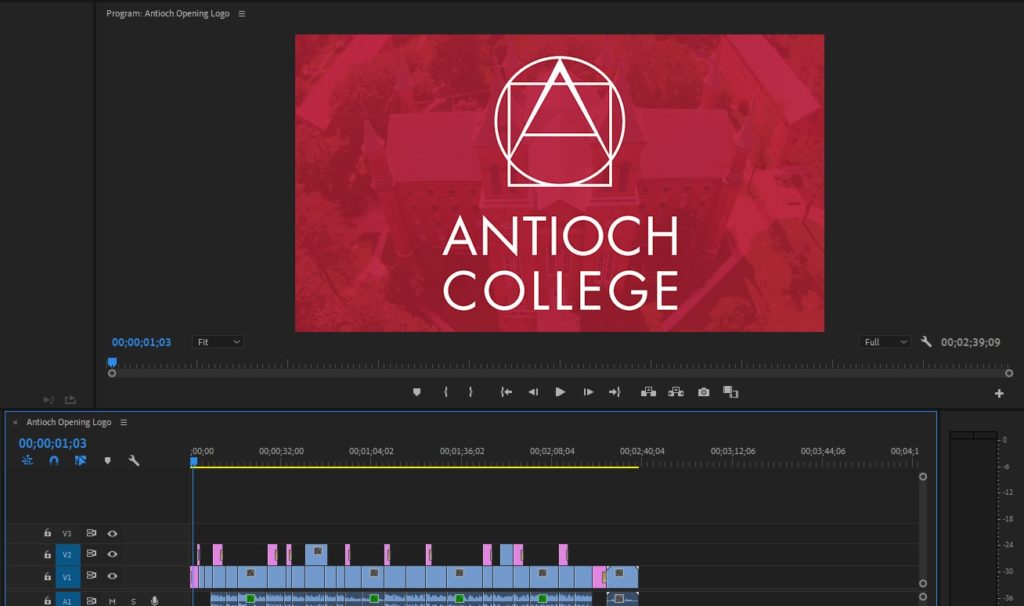Viewport: 1024px width, 606px height.
Task: Toggle the timeline Snap magnet icon
Action: (54, 461)
